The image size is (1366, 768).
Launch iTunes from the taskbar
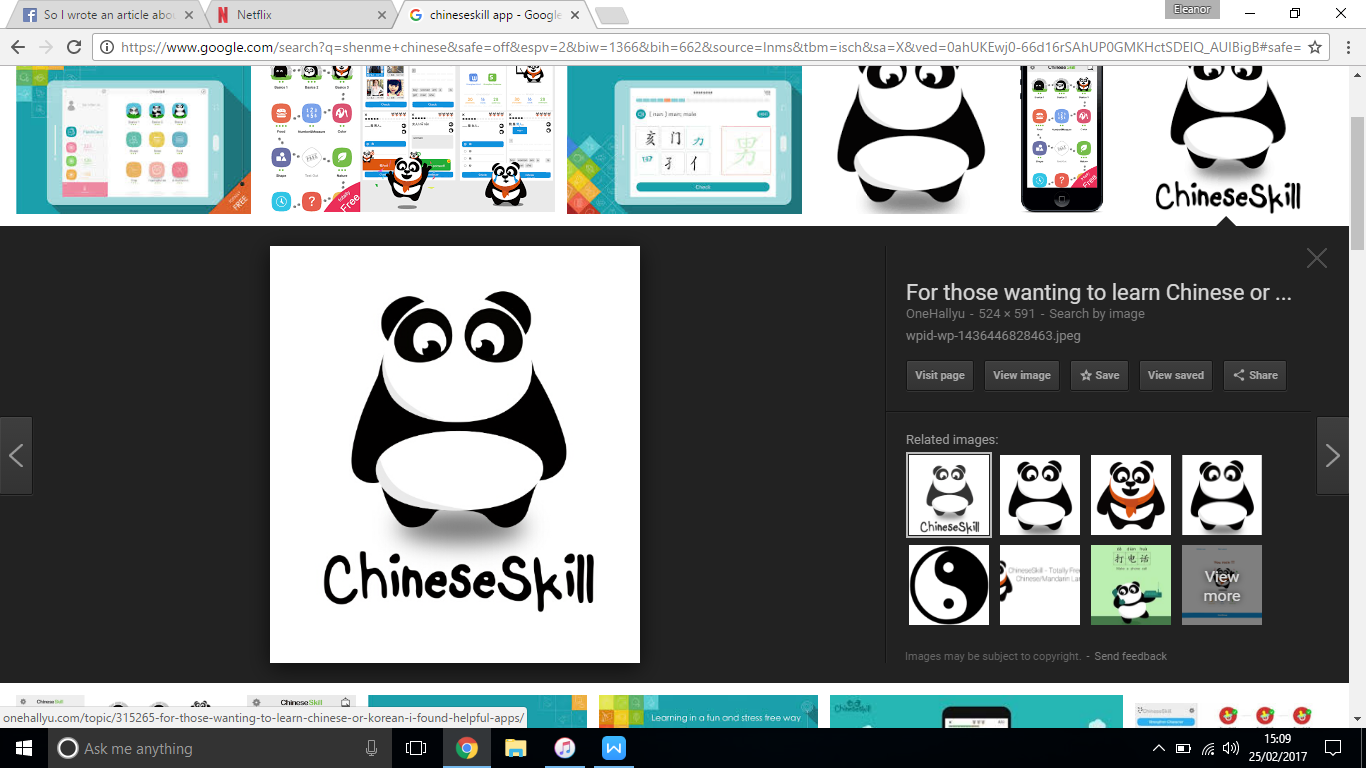564,748
